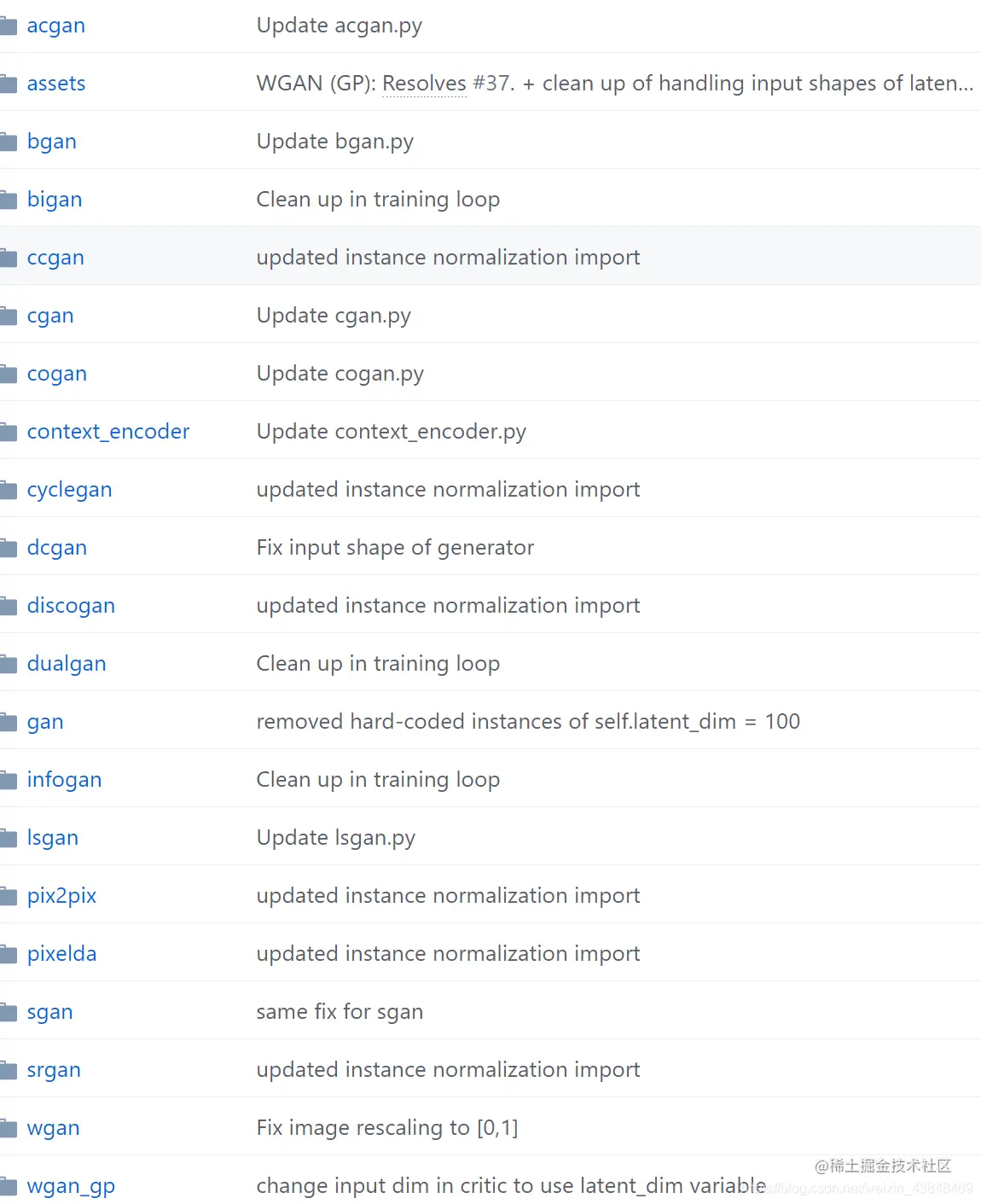Open dualgan commit 'Clean up in training loop'
Viewport: 981px width, 1204px height.
pyautogui.click(x=378, y=665)
